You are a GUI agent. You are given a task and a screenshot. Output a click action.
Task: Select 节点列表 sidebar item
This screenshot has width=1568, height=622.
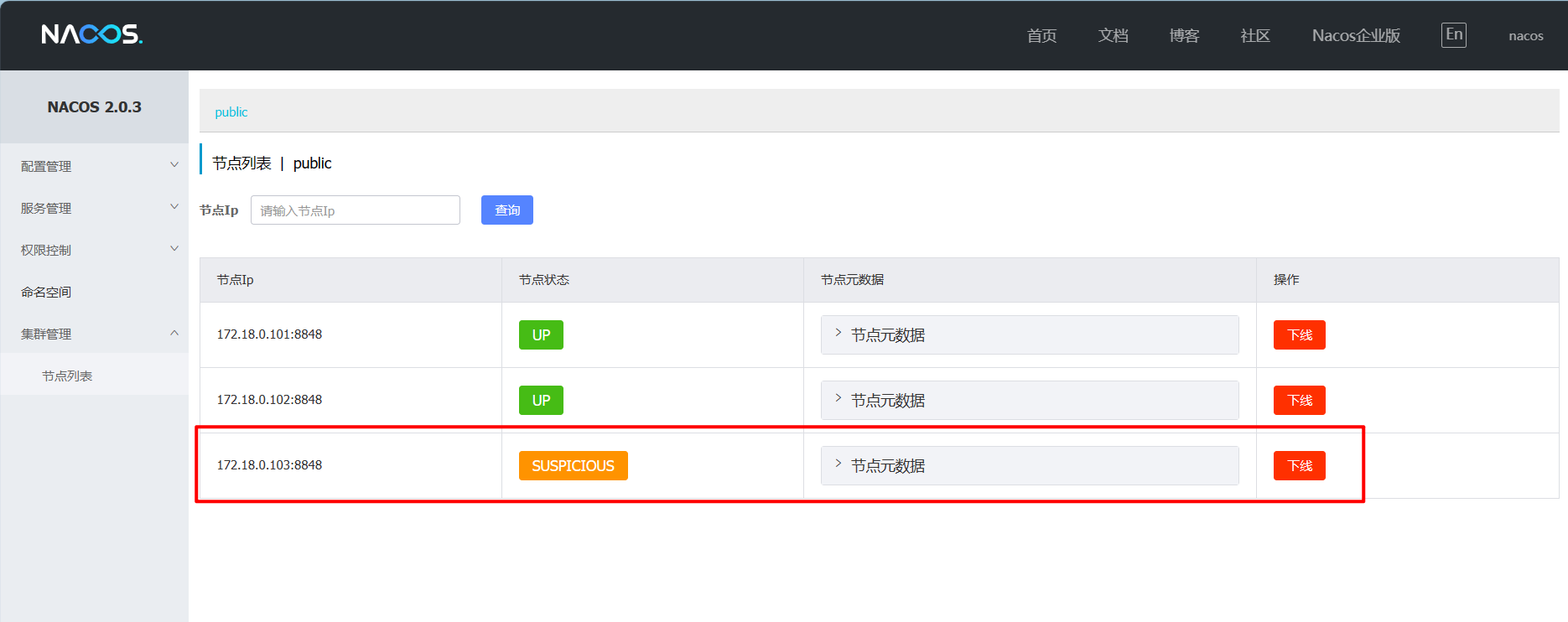94,376
